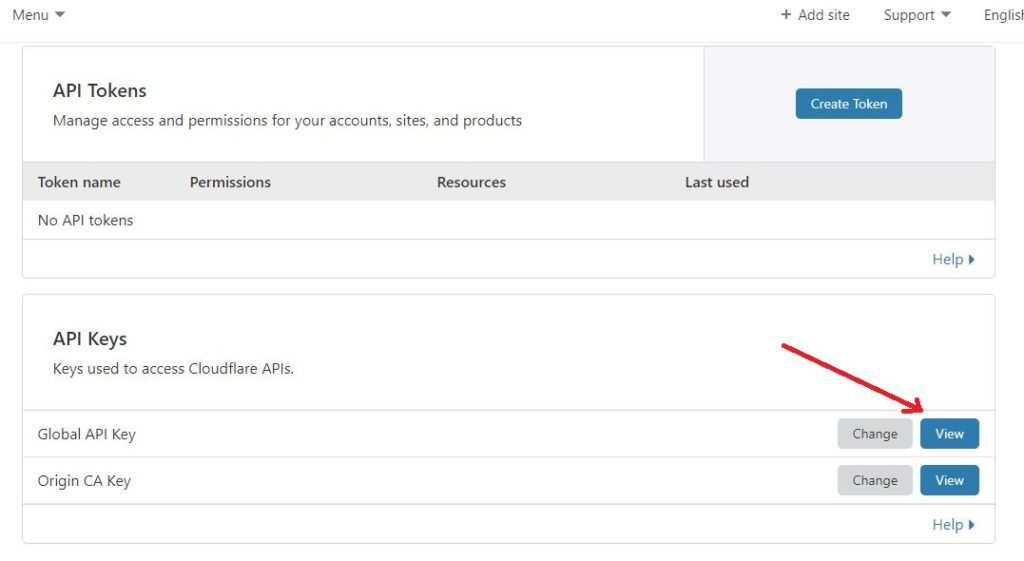
Task: Expand the Support dropdown menu
Action: point(917,15)
